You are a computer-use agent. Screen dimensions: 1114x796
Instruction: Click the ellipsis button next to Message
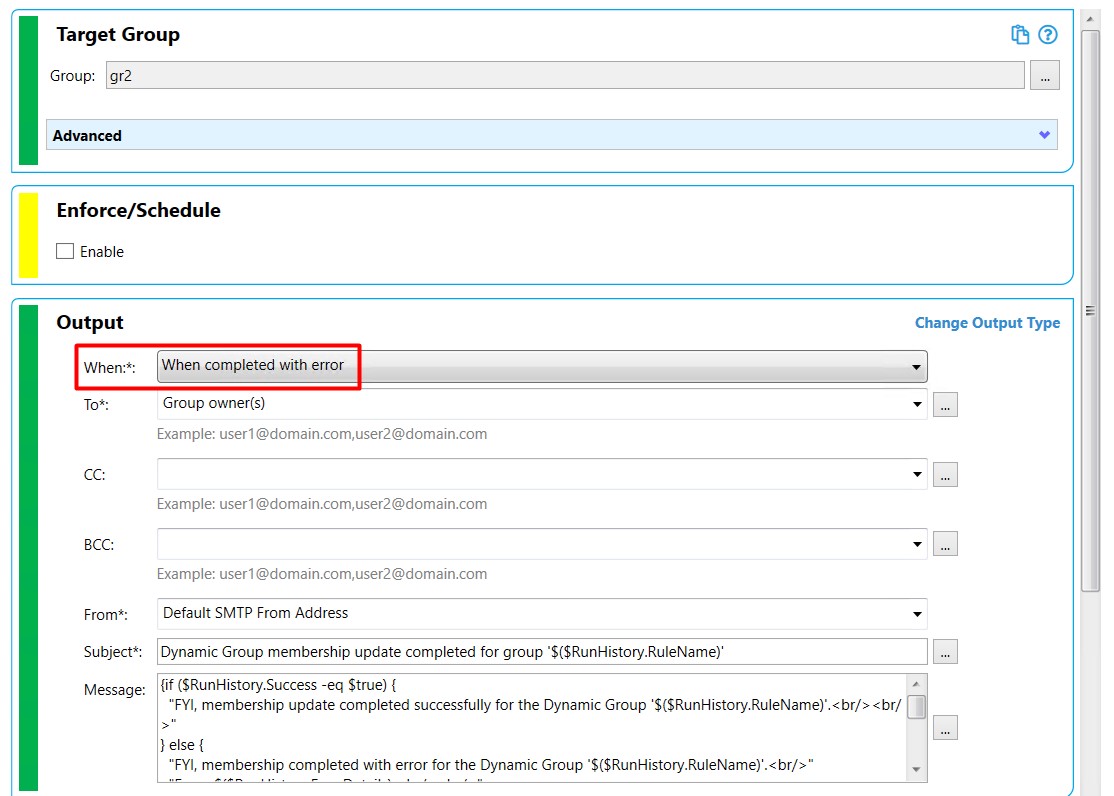coord(945,728)
